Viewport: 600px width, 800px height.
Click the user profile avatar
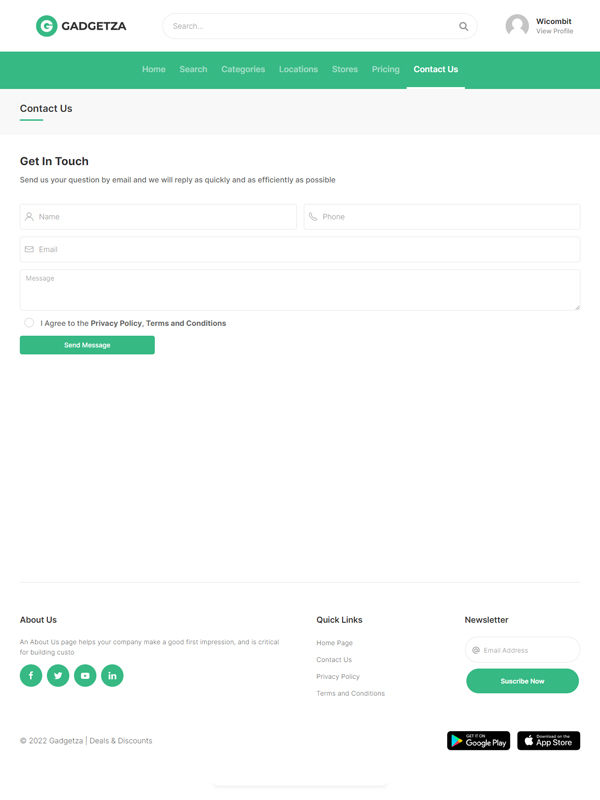[x=517, y=26]
